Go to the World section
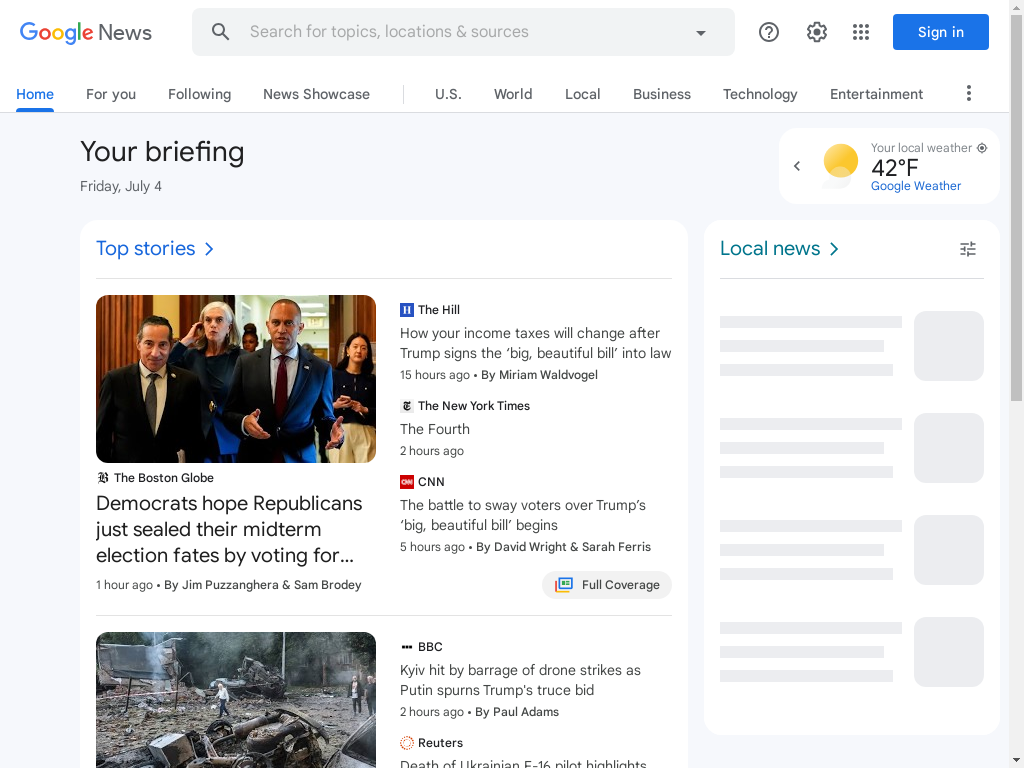Image resolution: width=1024 pixels, height=768 pixels. [513, 94]
